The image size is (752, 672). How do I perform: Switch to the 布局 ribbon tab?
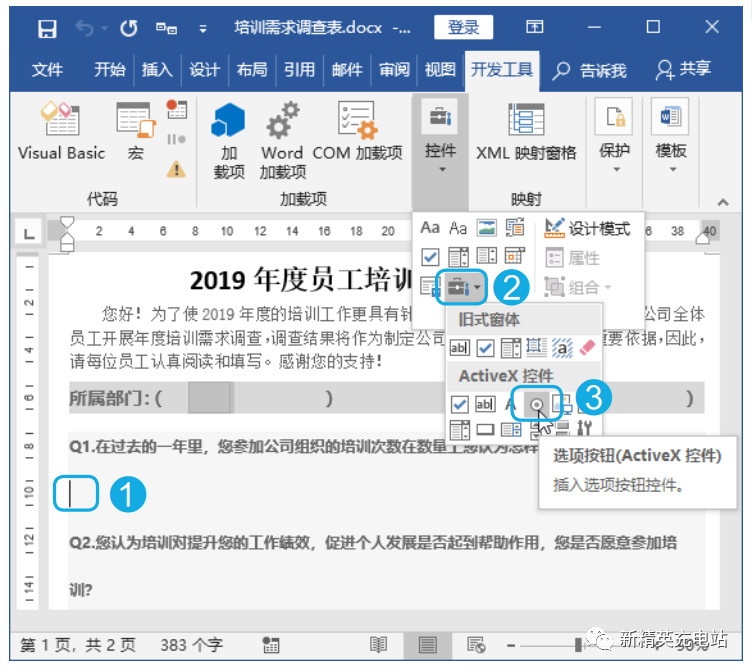point(252,70)
